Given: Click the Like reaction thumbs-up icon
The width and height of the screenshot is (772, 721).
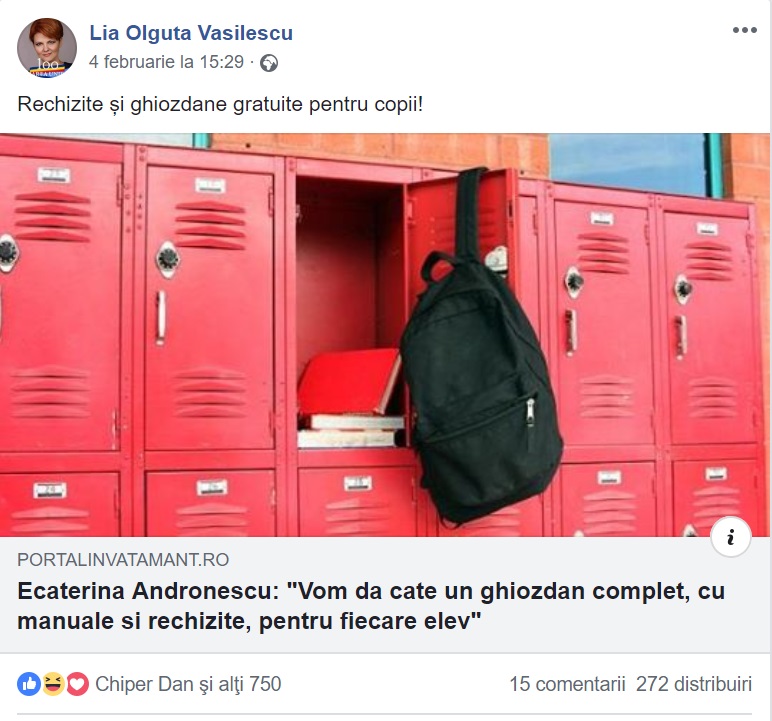Looking at the screenshot, I should pyautogui.click(x=29, y=684).
